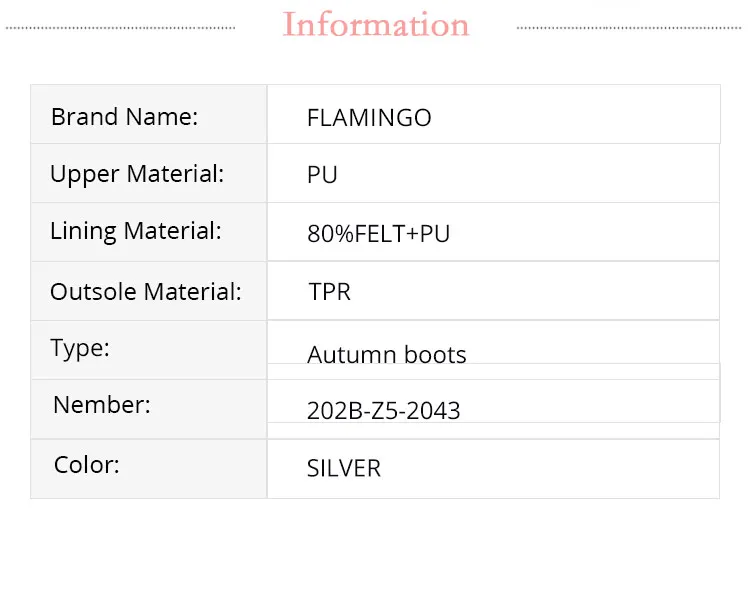Click the Outsole Material: label
This screenshot has height=598, width=750.
(146, 292)
